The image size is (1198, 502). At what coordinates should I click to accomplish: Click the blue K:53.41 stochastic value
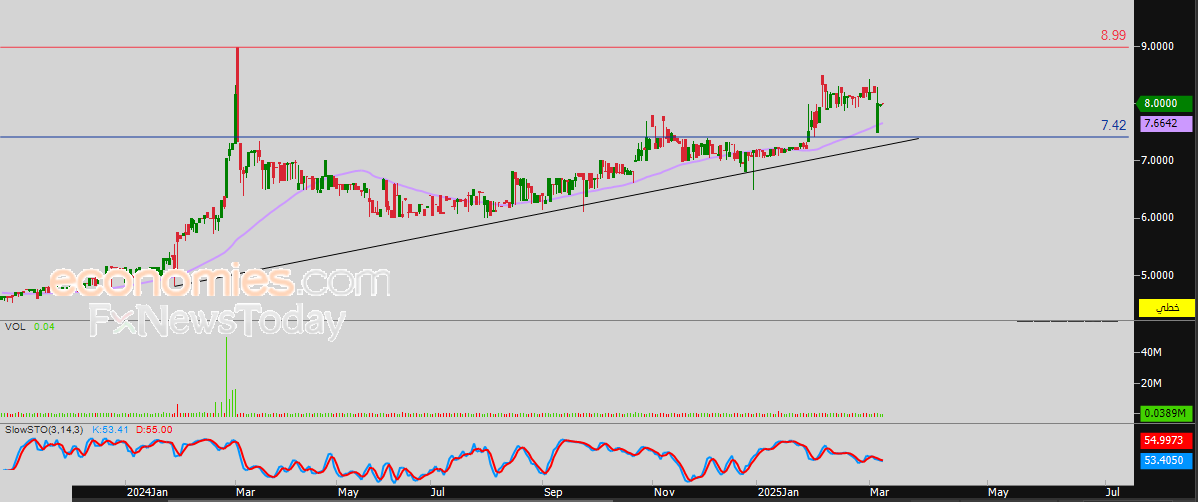click(111, 429)
